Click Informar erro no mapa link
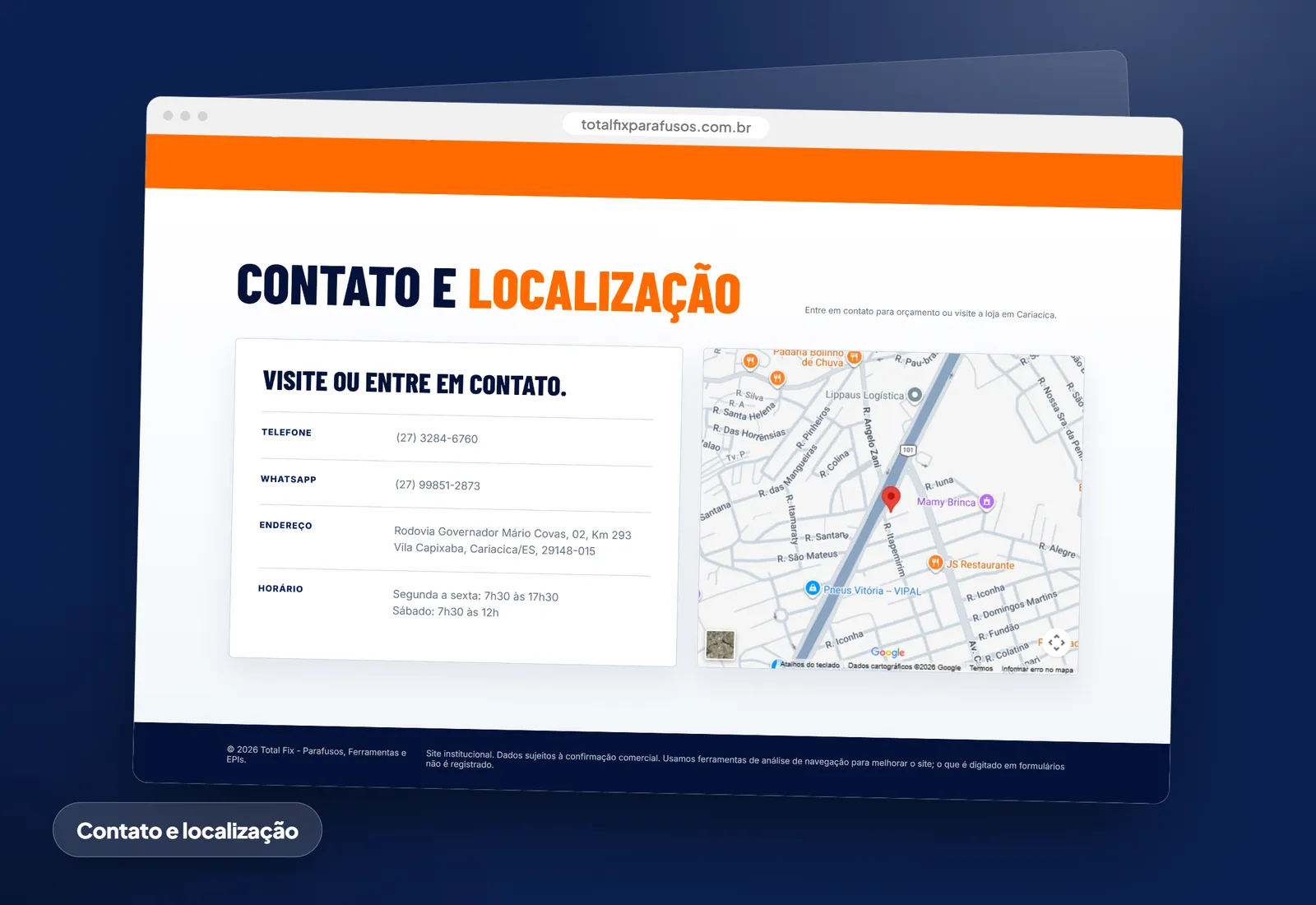This screenshot has width=1316, height=905. (1037, 670)
